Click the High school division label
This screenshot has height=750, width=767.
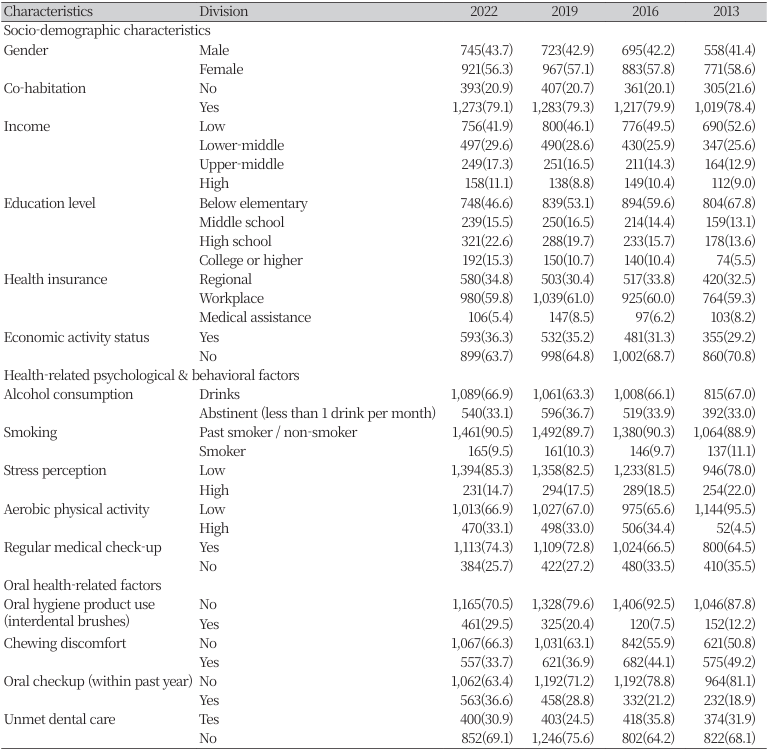tap(235, 241)
